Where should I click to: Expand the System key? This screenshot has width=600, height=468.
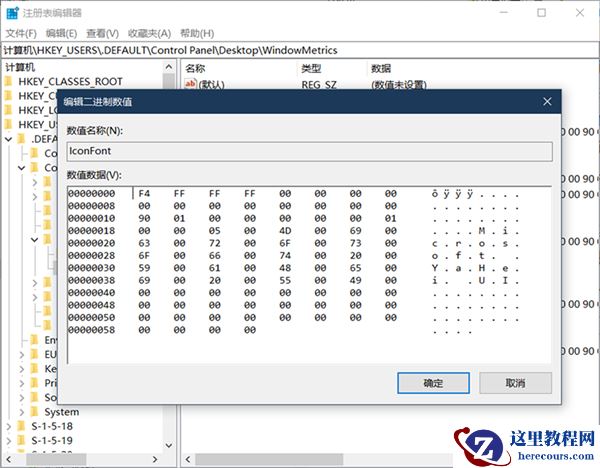pos(21,412)
